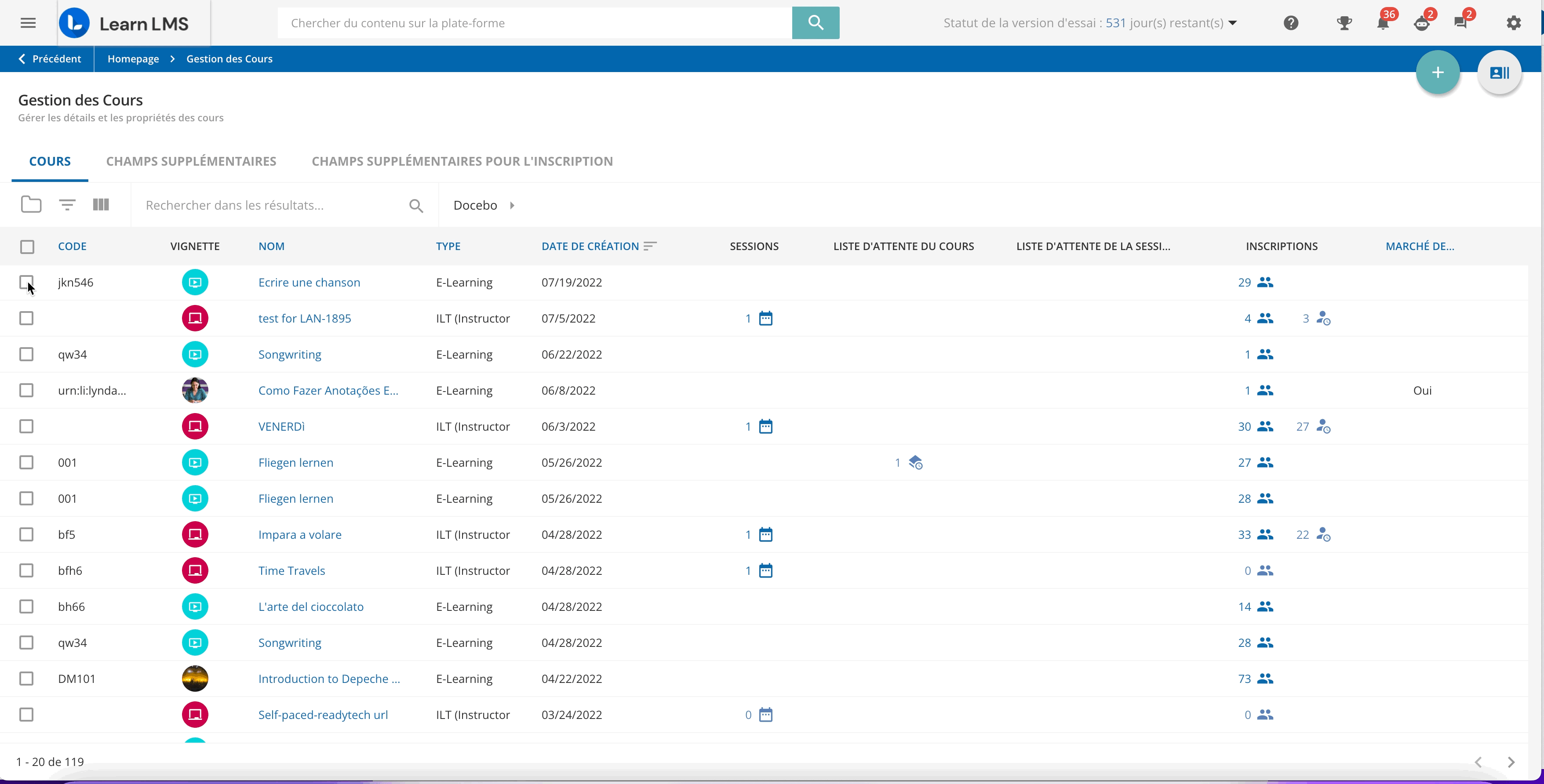
Task: Click the sort icon beside Date de création
Action: tap(650, 246)
